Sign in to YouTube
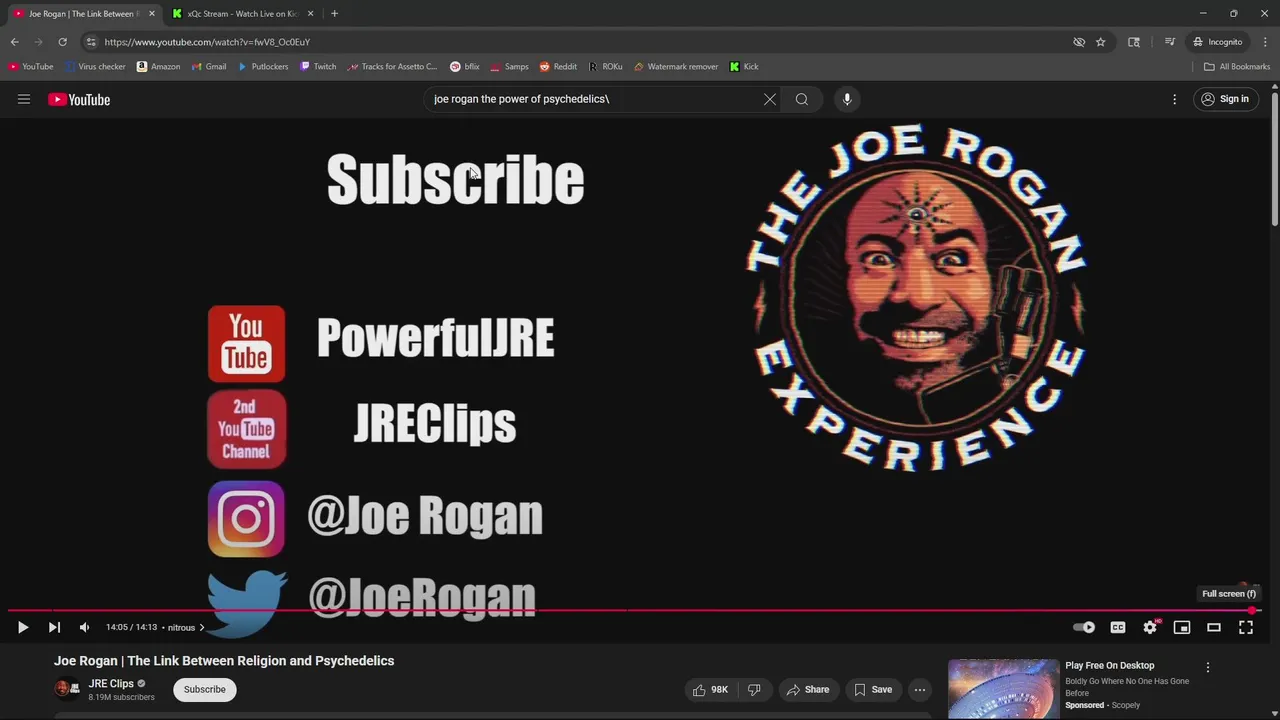The width and height of the screenshot is (1280, 720). [1225, 99]
